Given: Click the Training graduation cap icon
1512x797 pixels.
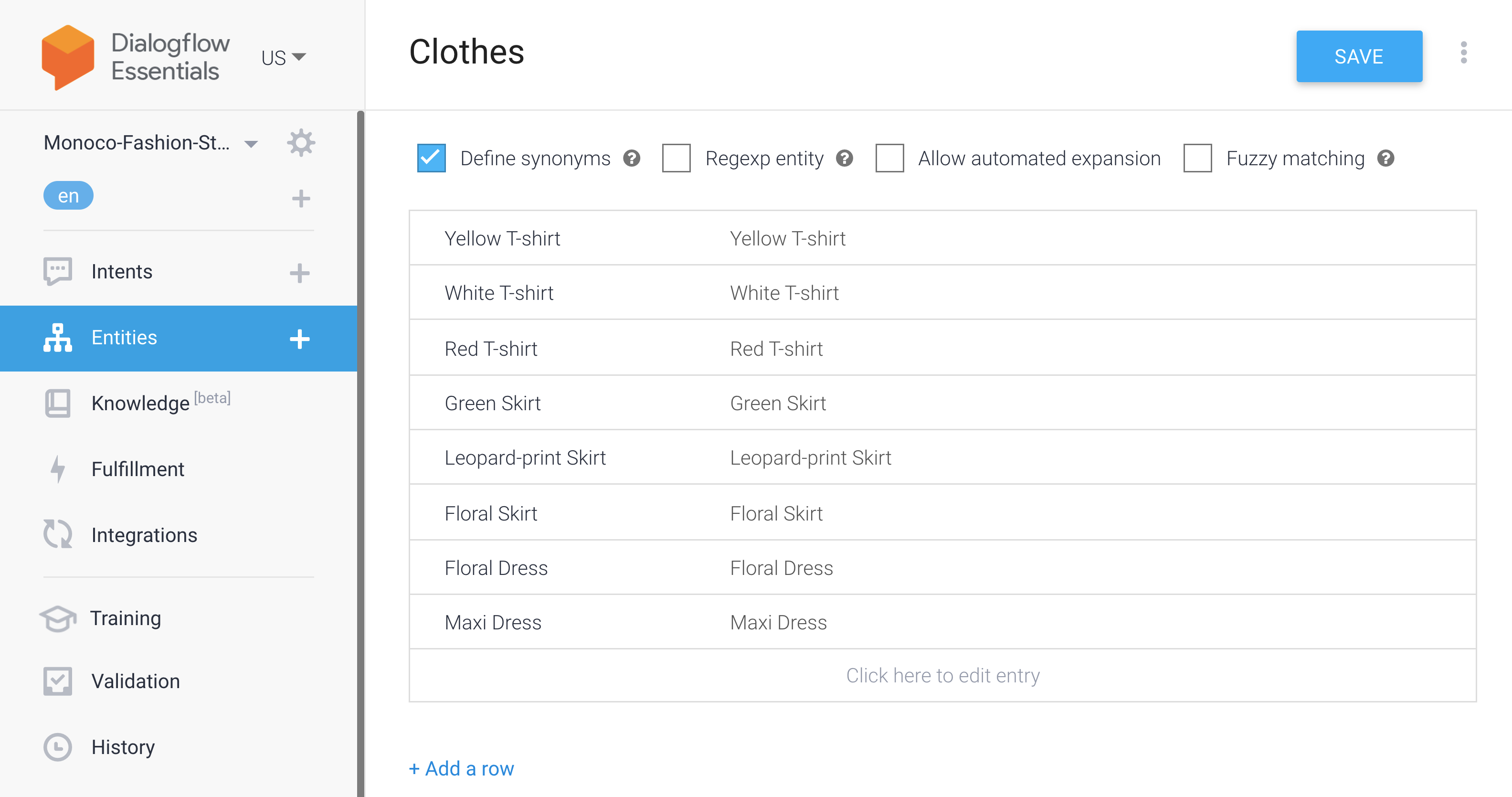Looking at the screenshot, I should pos(57,618).
